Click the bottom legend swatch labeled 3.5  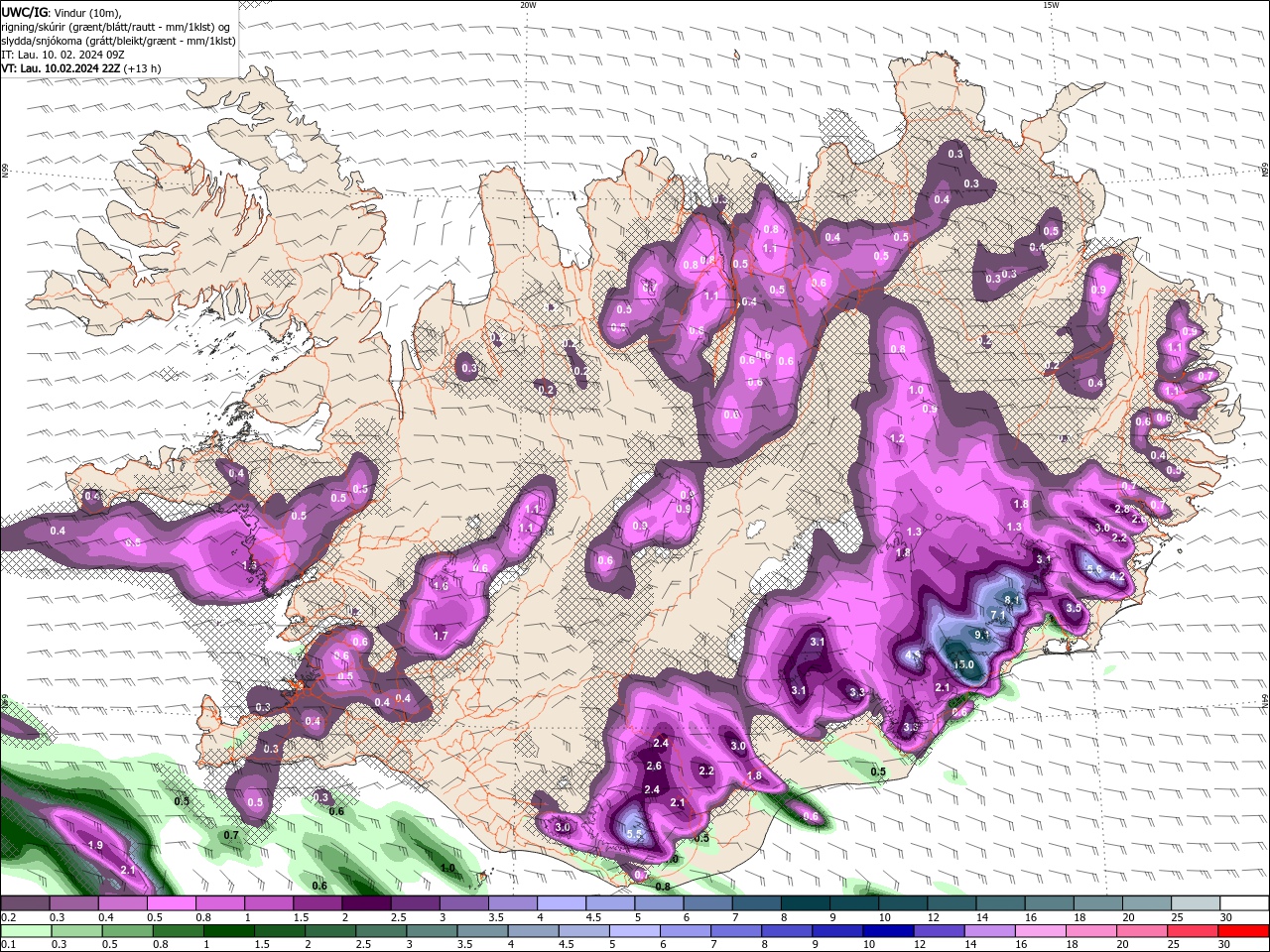coord(482,931)
